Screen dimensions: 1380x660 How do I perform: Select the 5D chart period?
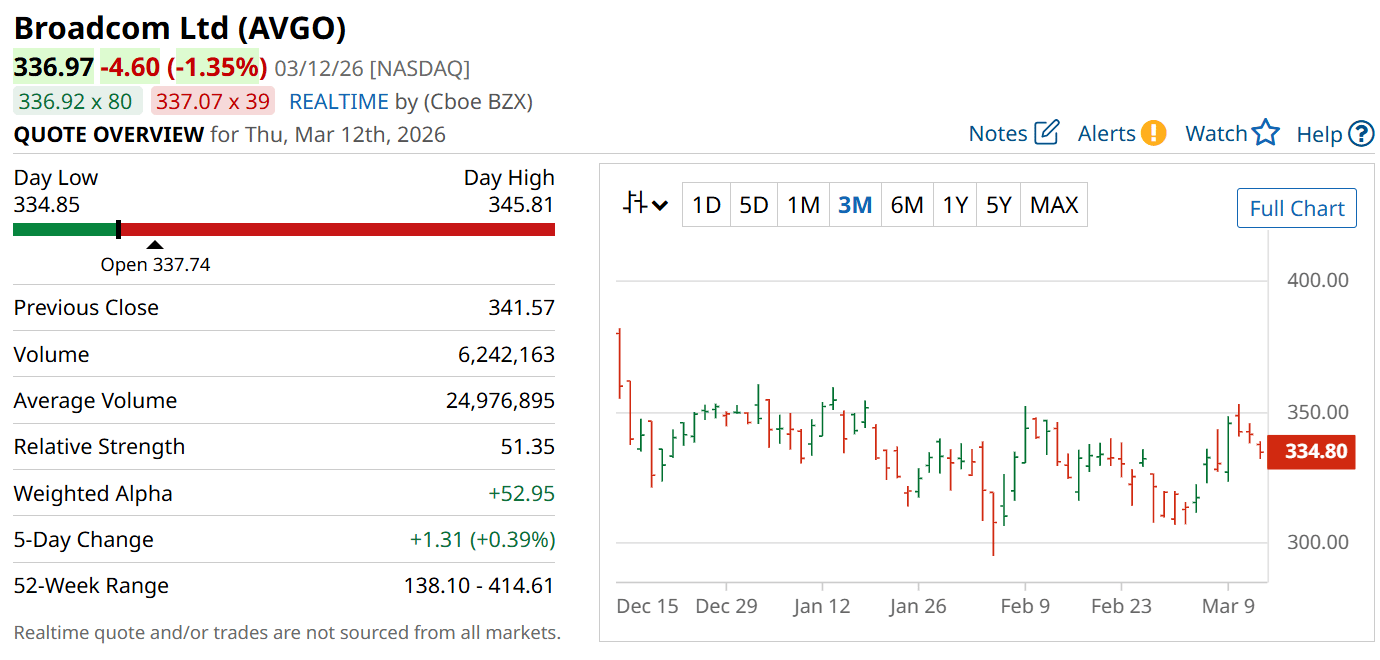pos(754,205)
